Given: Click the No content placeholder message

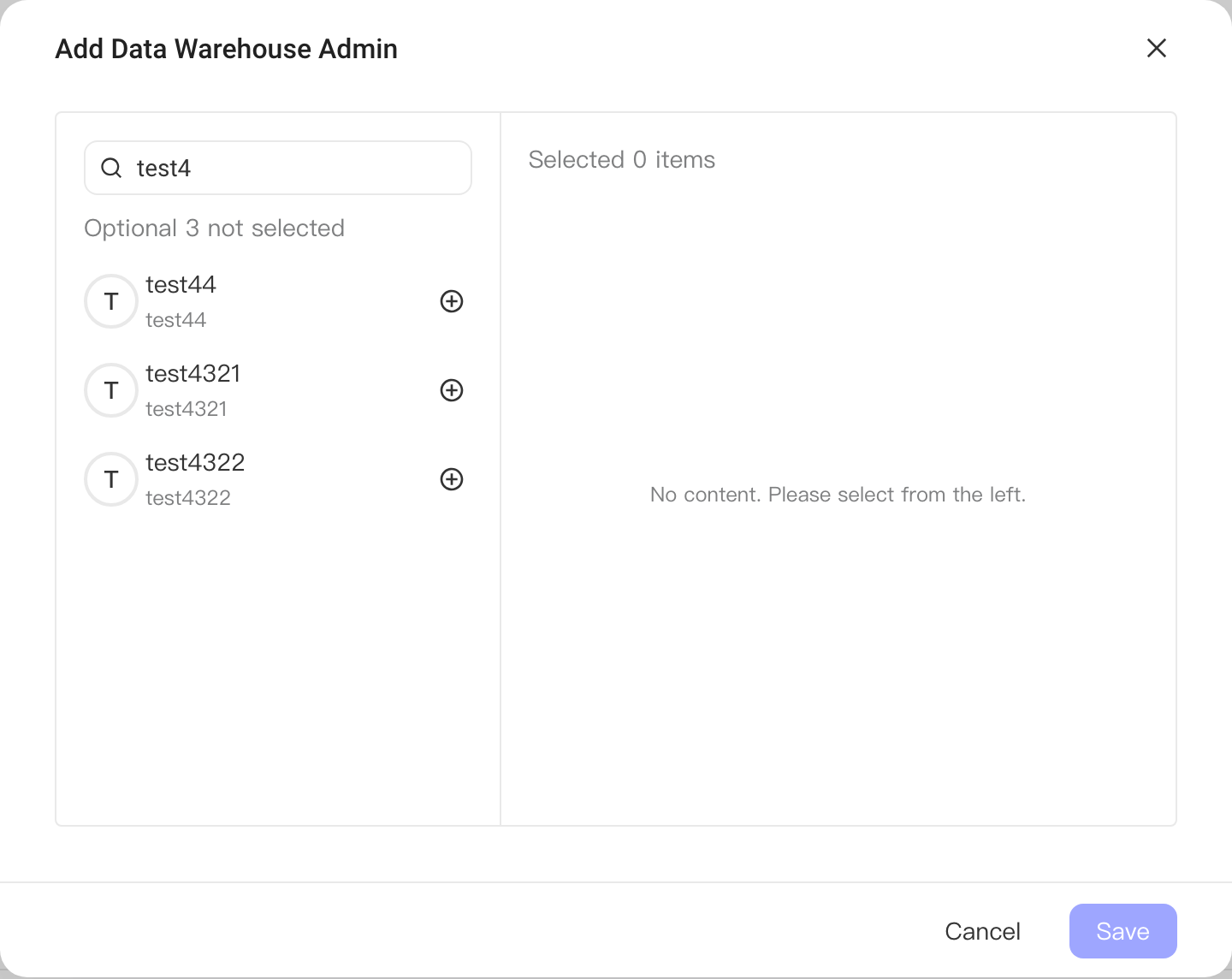Looking at the screenshot, I should coord(838,495).
